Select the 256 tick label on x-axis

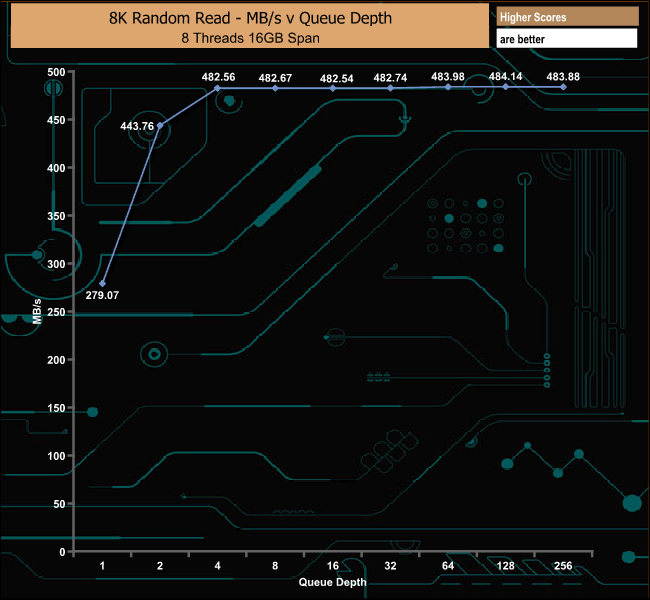pyautogui.click(x=563, y=566)
